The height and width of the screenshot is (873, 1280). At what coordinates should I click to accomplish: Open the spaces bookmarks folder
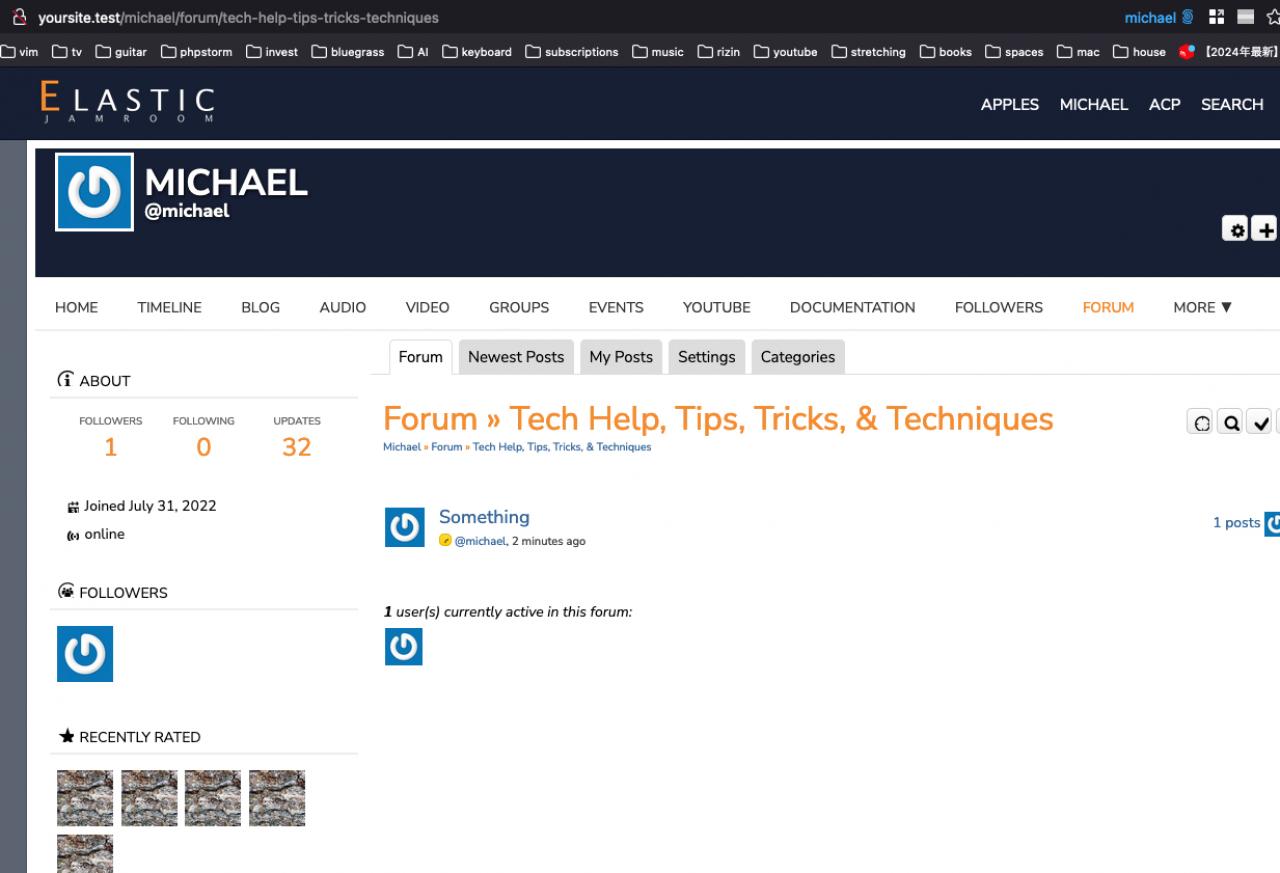pyautogui.click(x=1014, y=52)
